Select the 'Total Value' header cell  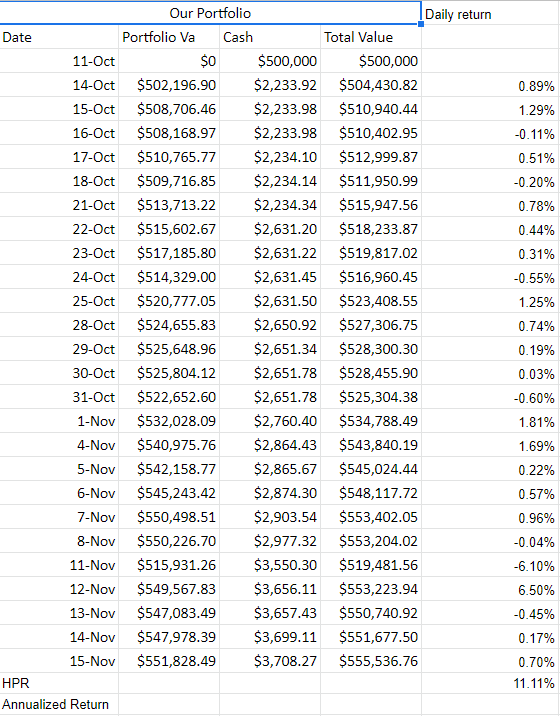coord(371,37)
